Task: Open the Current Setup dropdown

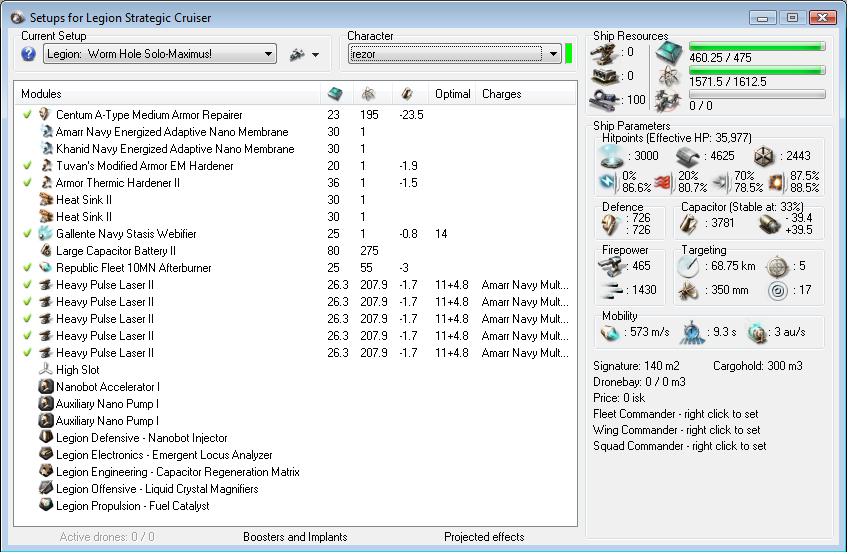Action: coord(160,54)
